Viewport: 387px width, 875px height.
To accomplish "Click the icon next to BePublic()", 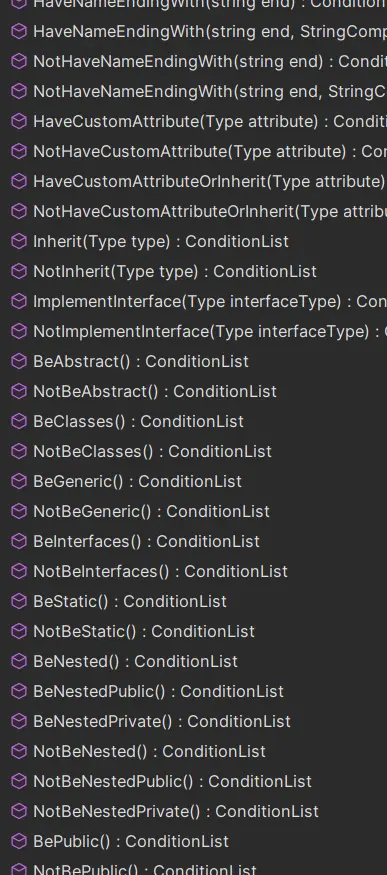I will click(19, 841).
